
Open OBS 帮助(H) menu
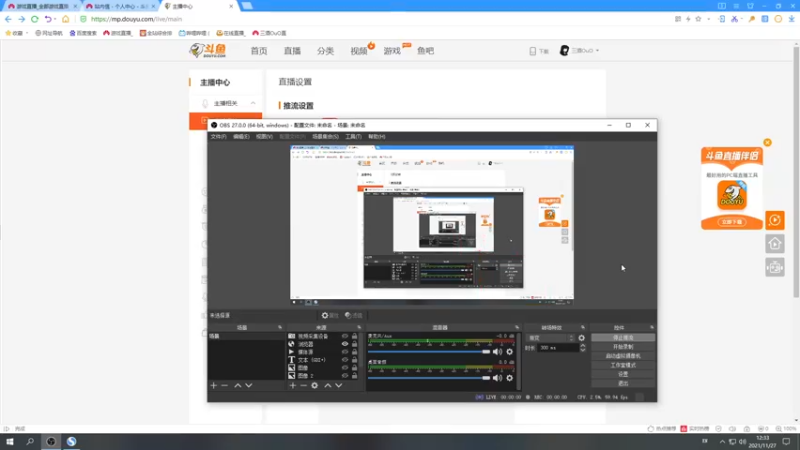tap(377, 137)
